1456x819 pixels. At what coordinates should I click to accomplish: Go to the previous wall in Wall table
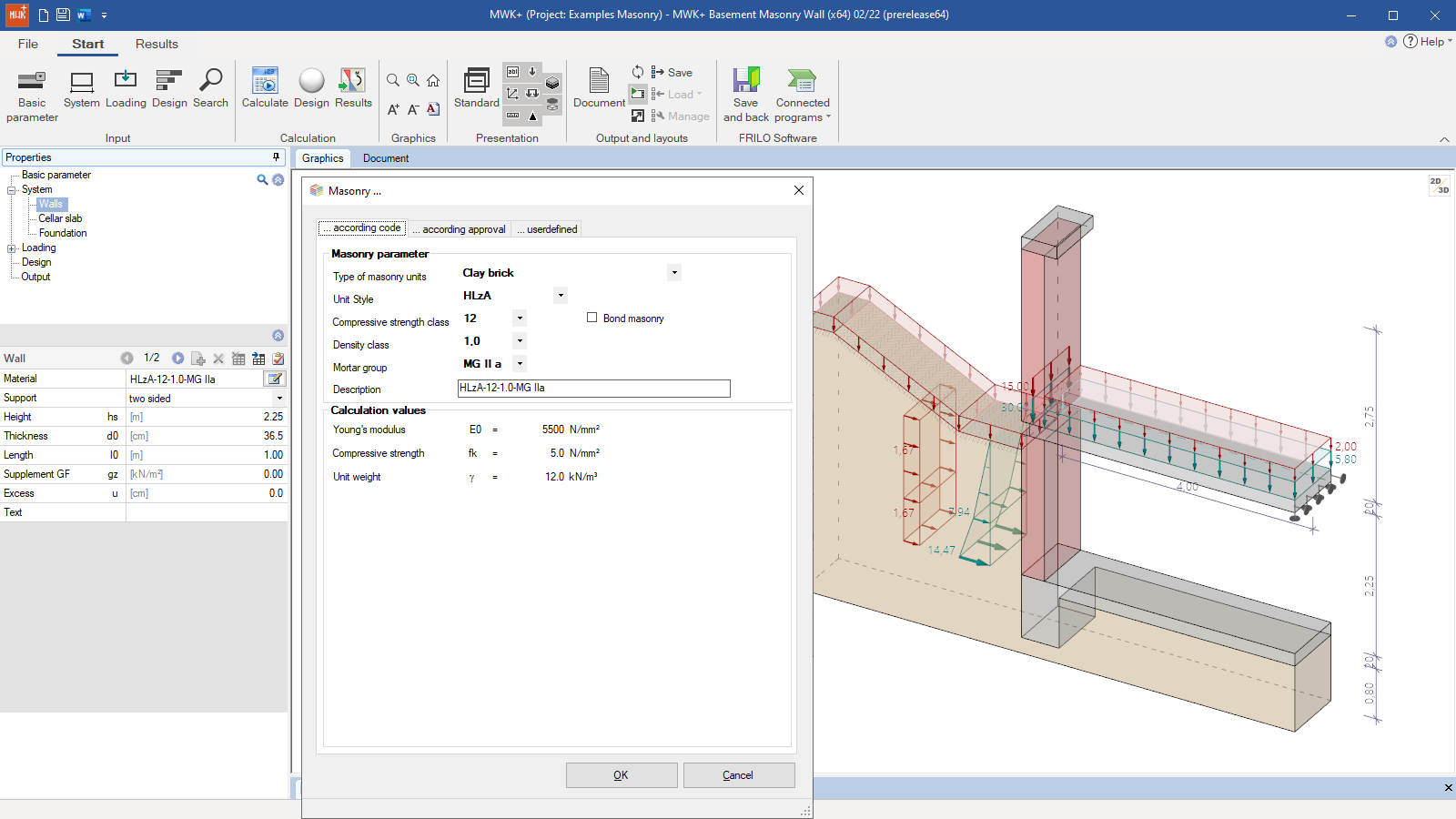(x=126, y=359)
